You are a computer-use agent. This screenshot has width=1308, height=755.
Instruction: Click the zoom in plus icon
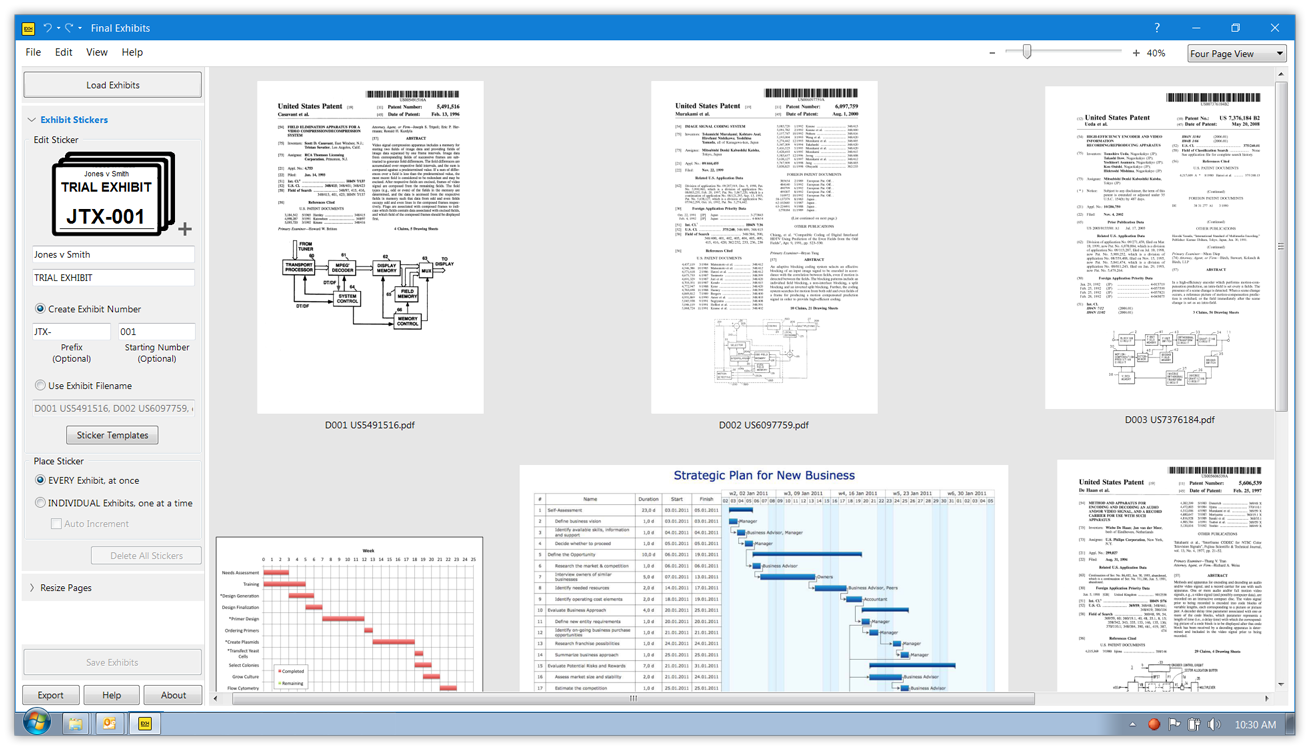(x=1136, y=53)
